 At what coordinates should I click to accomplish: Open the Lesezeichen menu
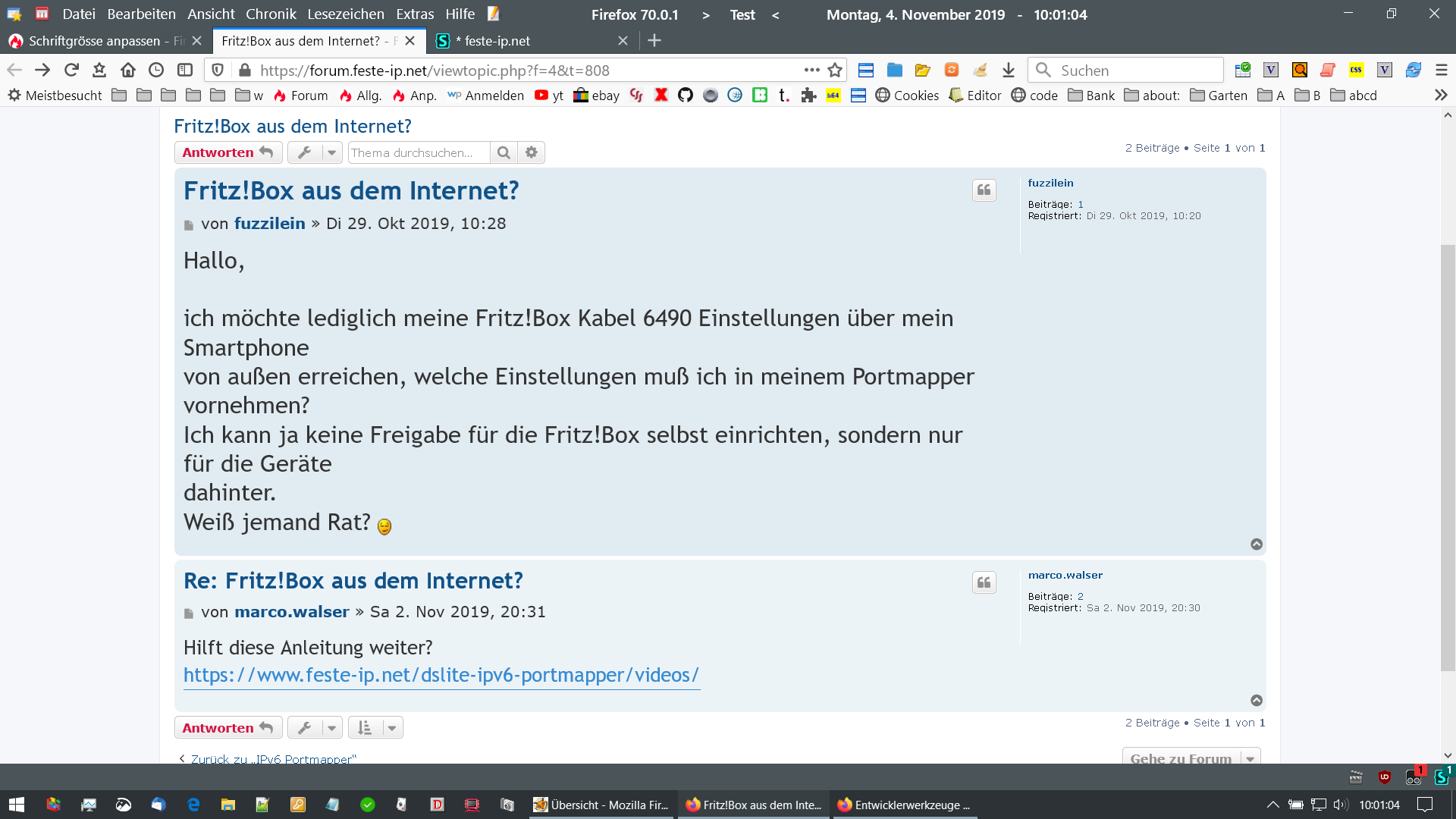(345, 14)
